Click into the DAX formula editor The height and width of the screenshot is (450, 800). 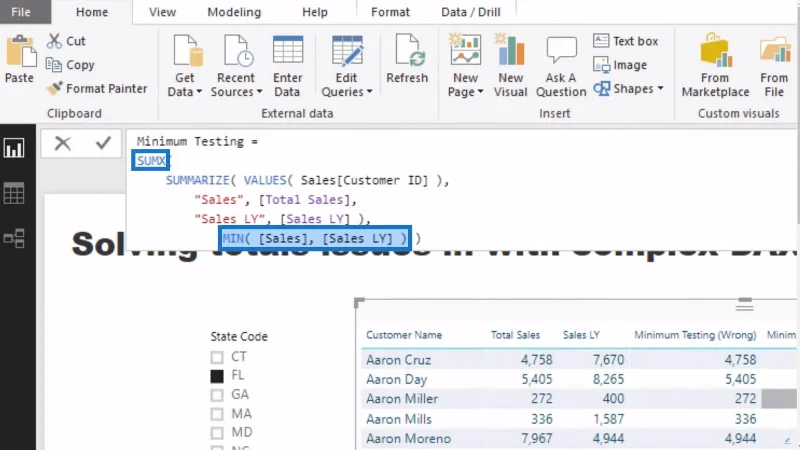462,190
